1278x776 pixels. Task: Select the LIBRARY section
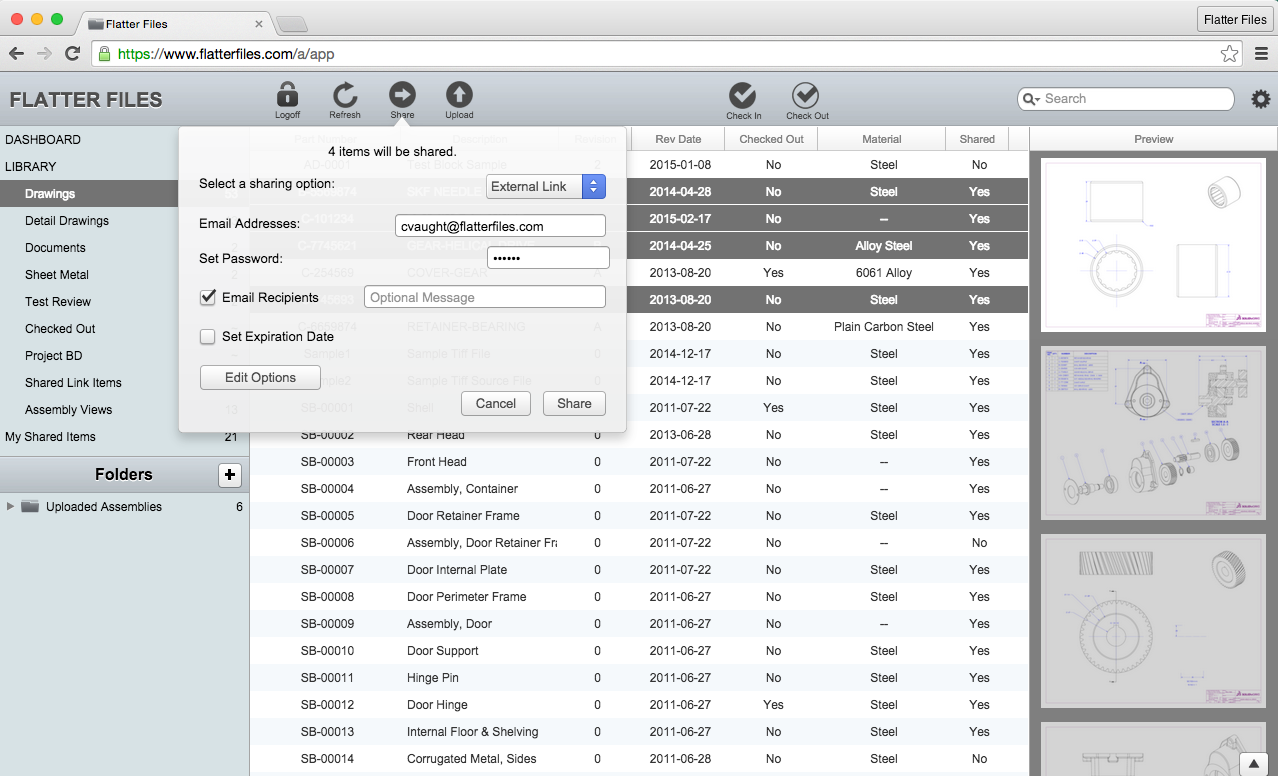point(31,167)
